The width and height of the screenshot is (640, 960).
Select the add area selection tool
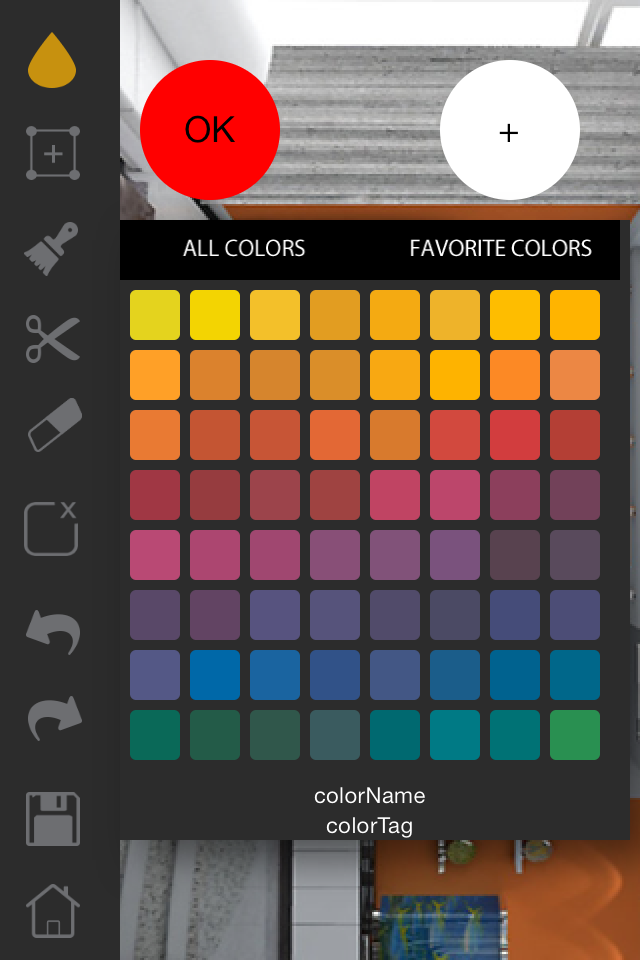pyautogui.click(x=53, y=153)
